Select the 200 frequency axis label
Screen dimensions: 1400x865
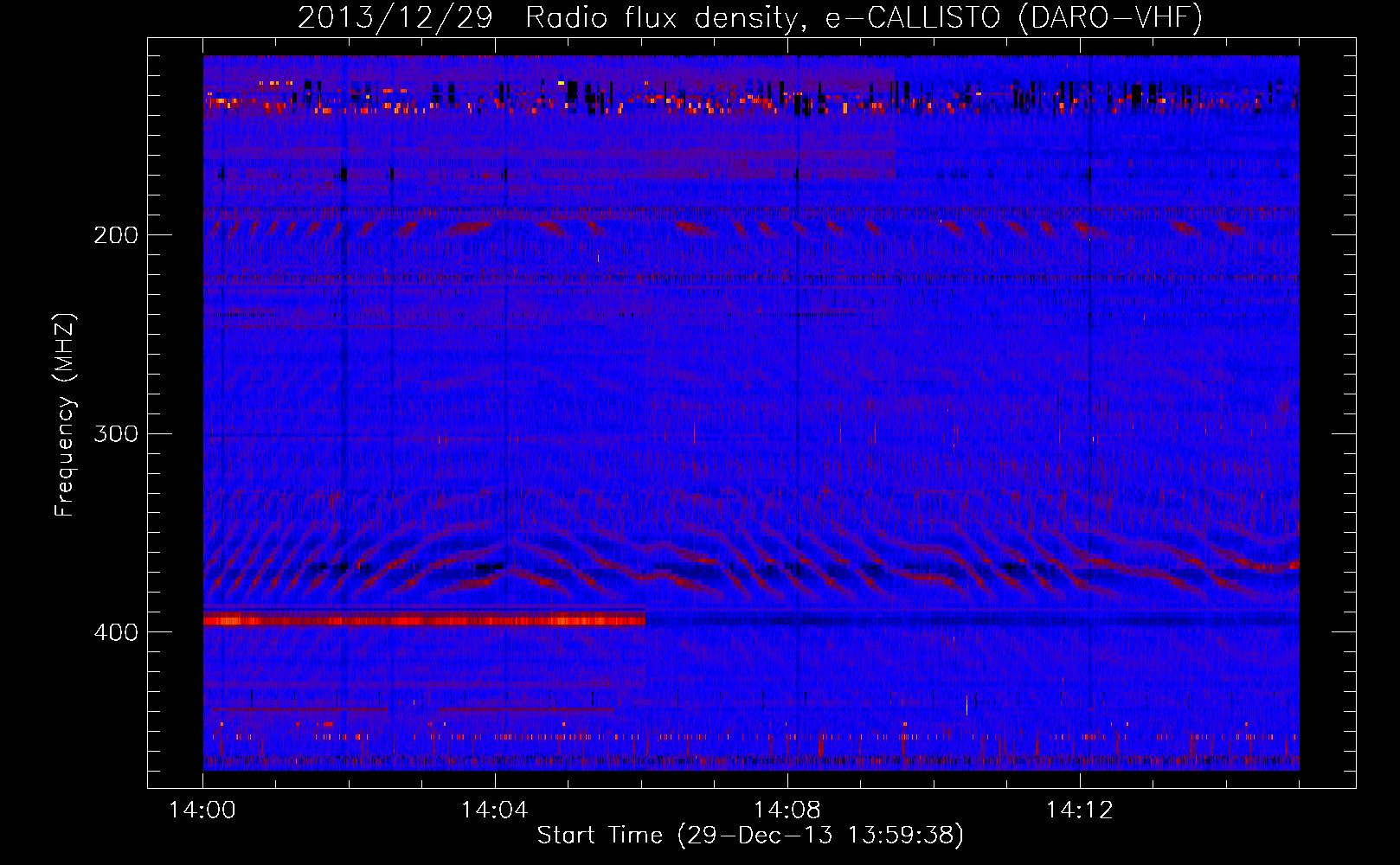[x=116, y=235]
